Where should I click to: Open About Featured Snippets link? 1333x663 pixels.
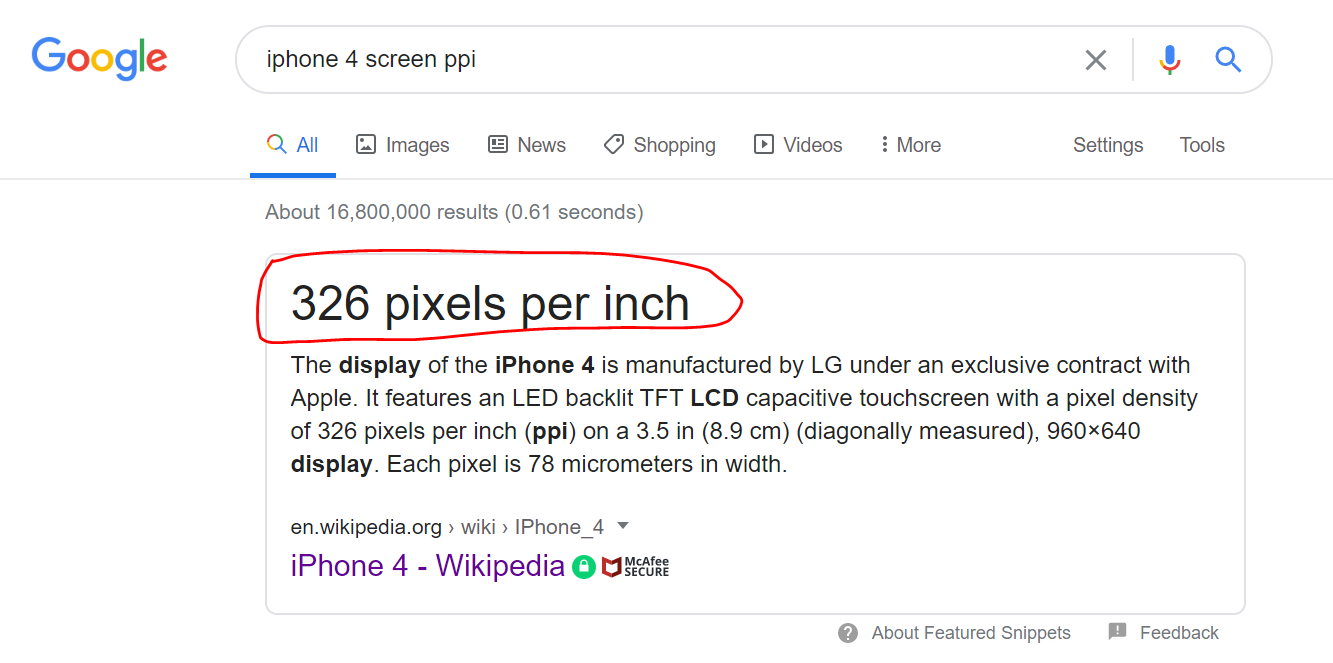pyautogui.click(x=971, y=633)
